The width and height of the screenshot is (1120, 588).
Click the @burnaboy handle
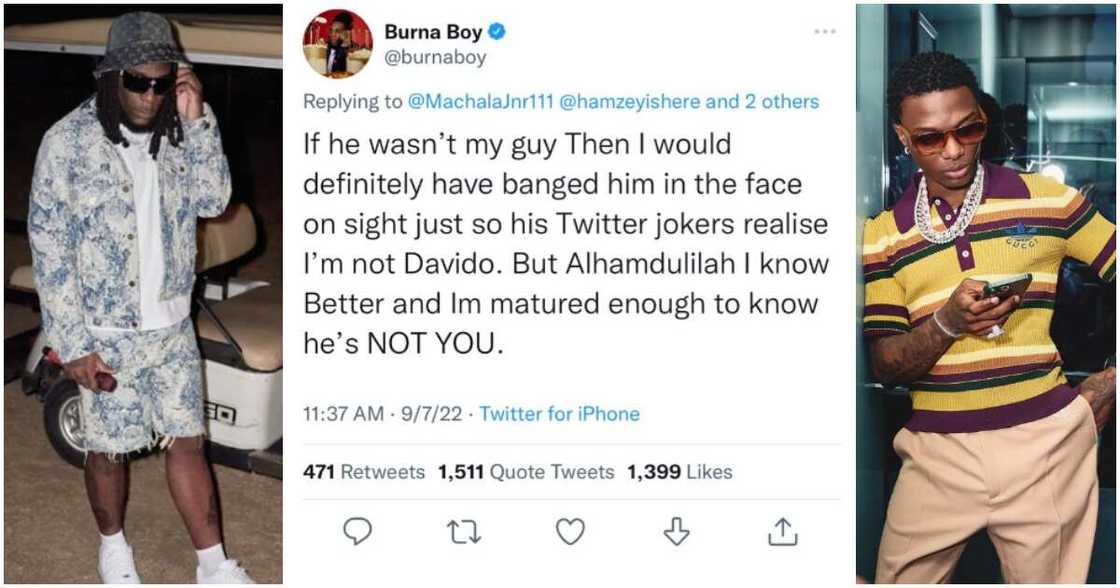tap(438, 57)
